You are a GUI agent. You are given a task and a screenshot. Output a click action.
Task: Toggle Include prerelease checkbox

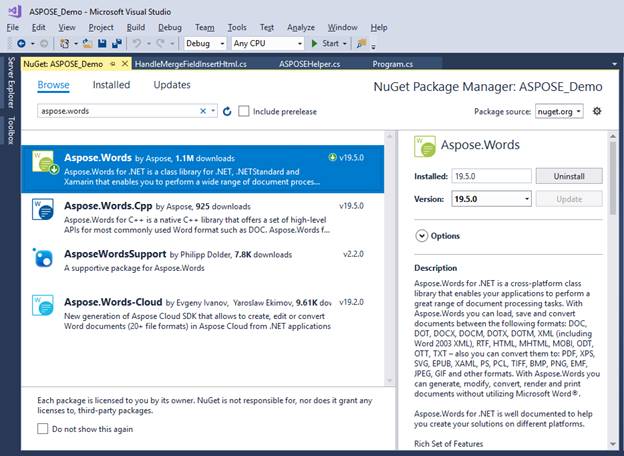244,111
